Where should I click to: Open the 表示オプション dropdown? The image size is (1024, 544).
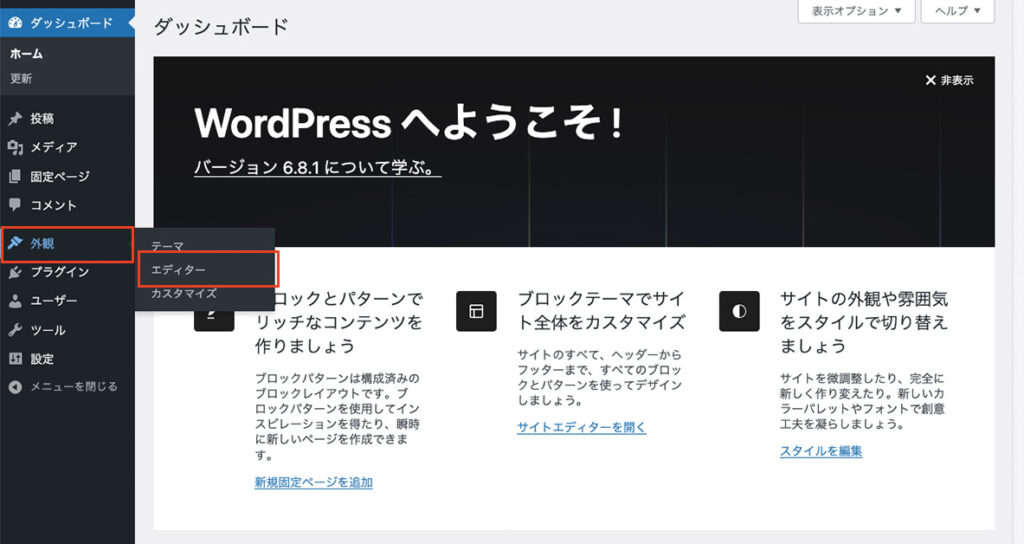(856, 11)
